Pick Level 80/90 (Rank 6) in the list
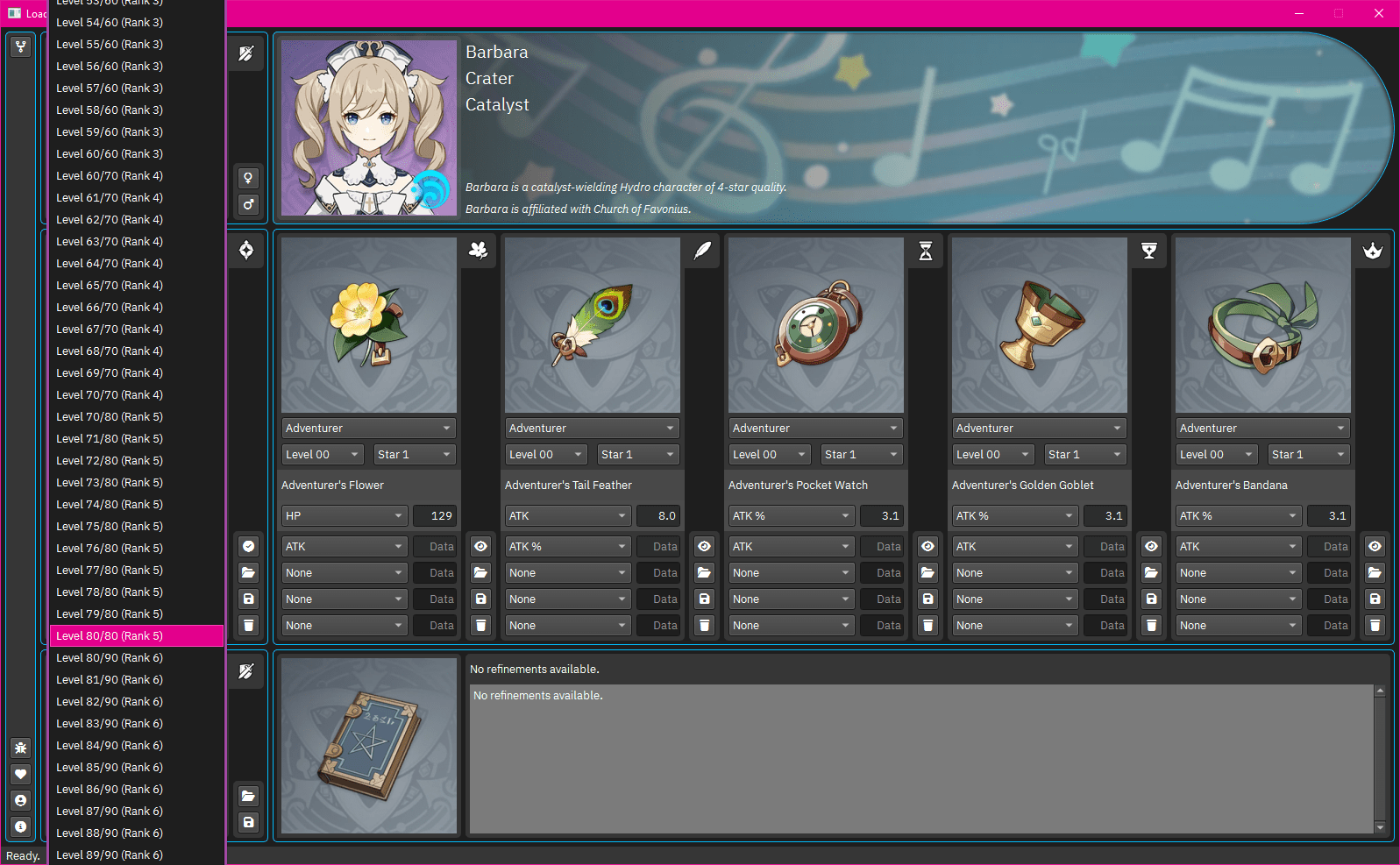This screenshot has width=1400, height=865. (137, 657)
